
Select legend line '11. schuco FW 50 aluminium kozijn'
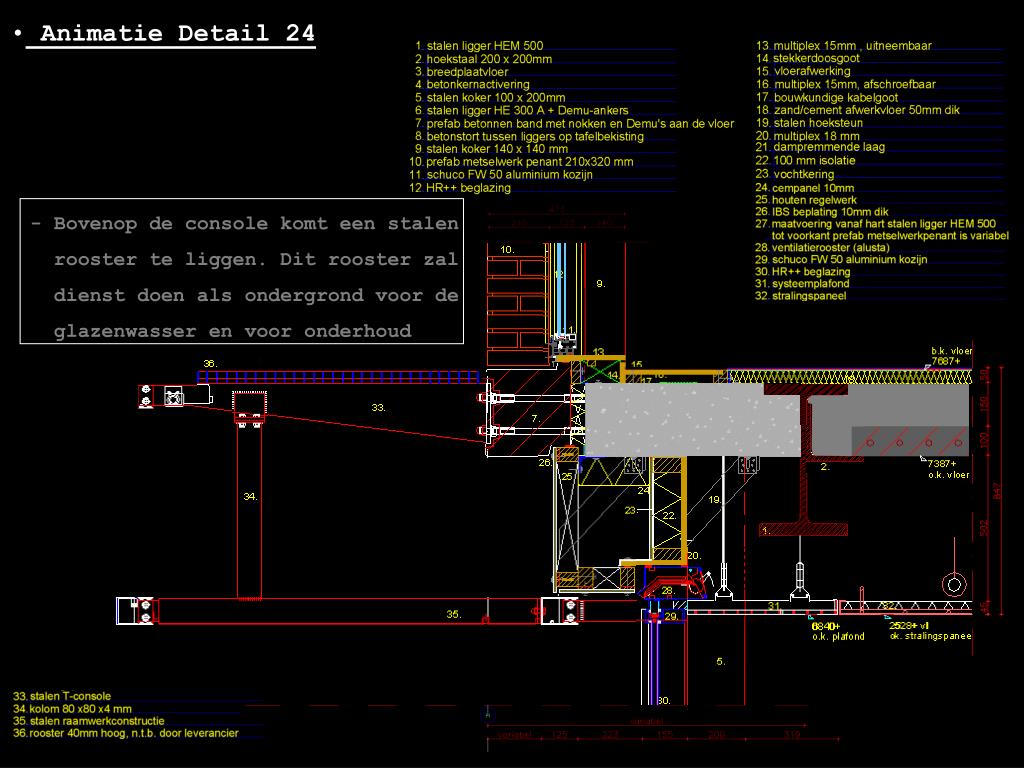(x=501, y=174)
